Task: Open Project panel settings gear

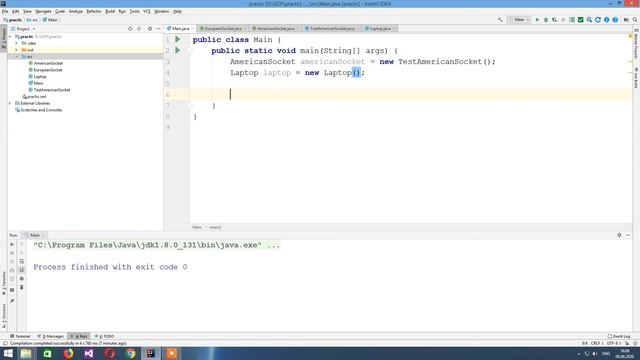Action: click(x=150, y=29)
